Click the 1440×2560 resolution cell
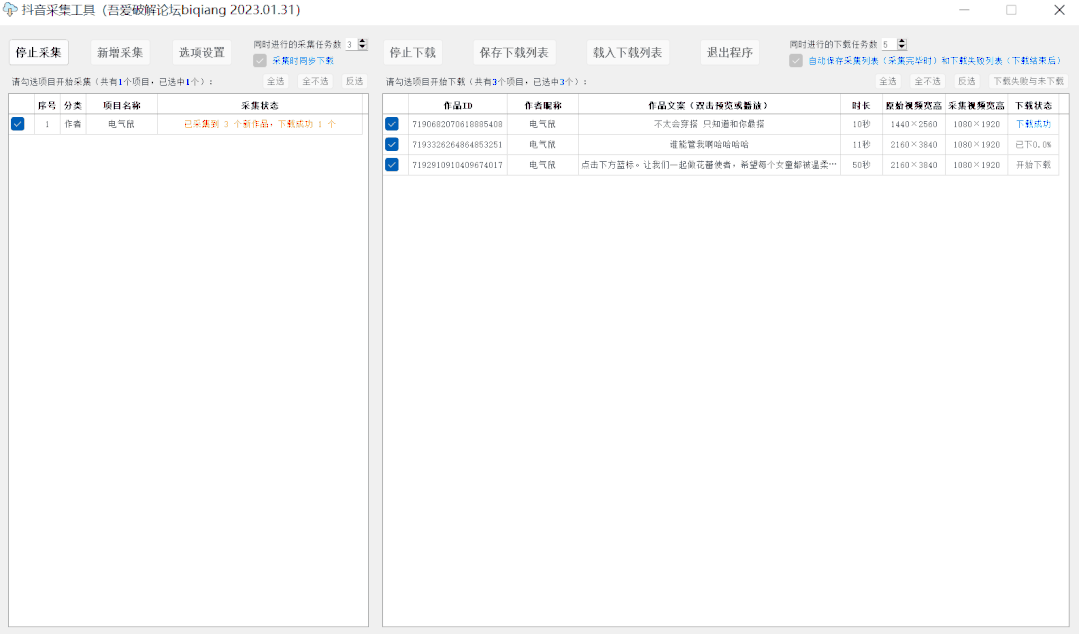Image resolution: width=1079 pixels, height=634 pixels. pyautogui.click(x=914, y=124)
